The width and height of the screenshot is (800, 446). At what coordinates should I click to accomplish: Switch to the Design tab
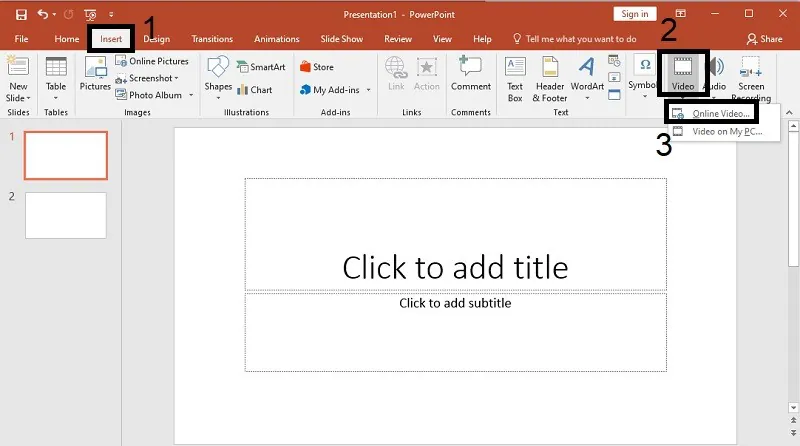point(156,39)
